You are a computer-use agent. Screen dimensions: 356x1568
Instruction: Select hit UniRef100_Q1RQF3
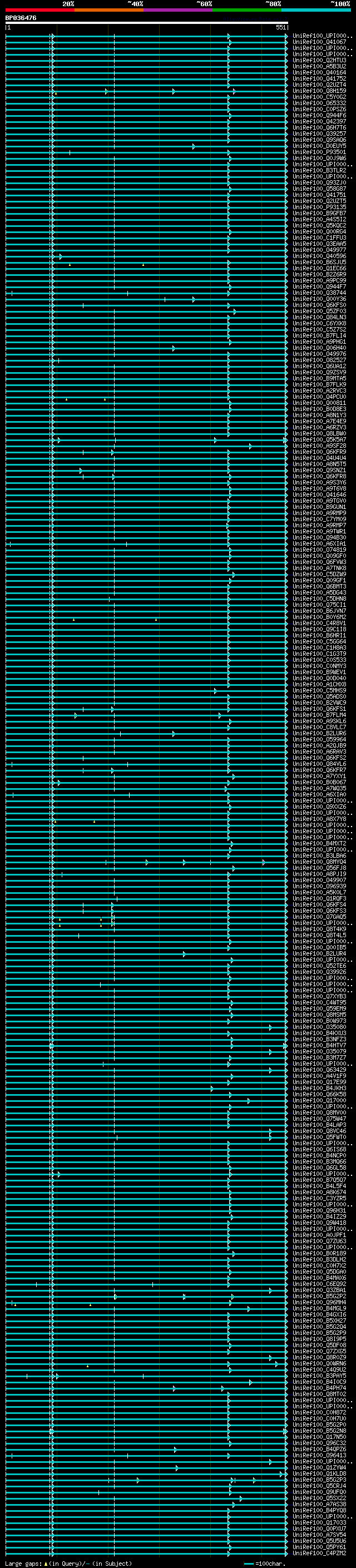tap(319, 898)
